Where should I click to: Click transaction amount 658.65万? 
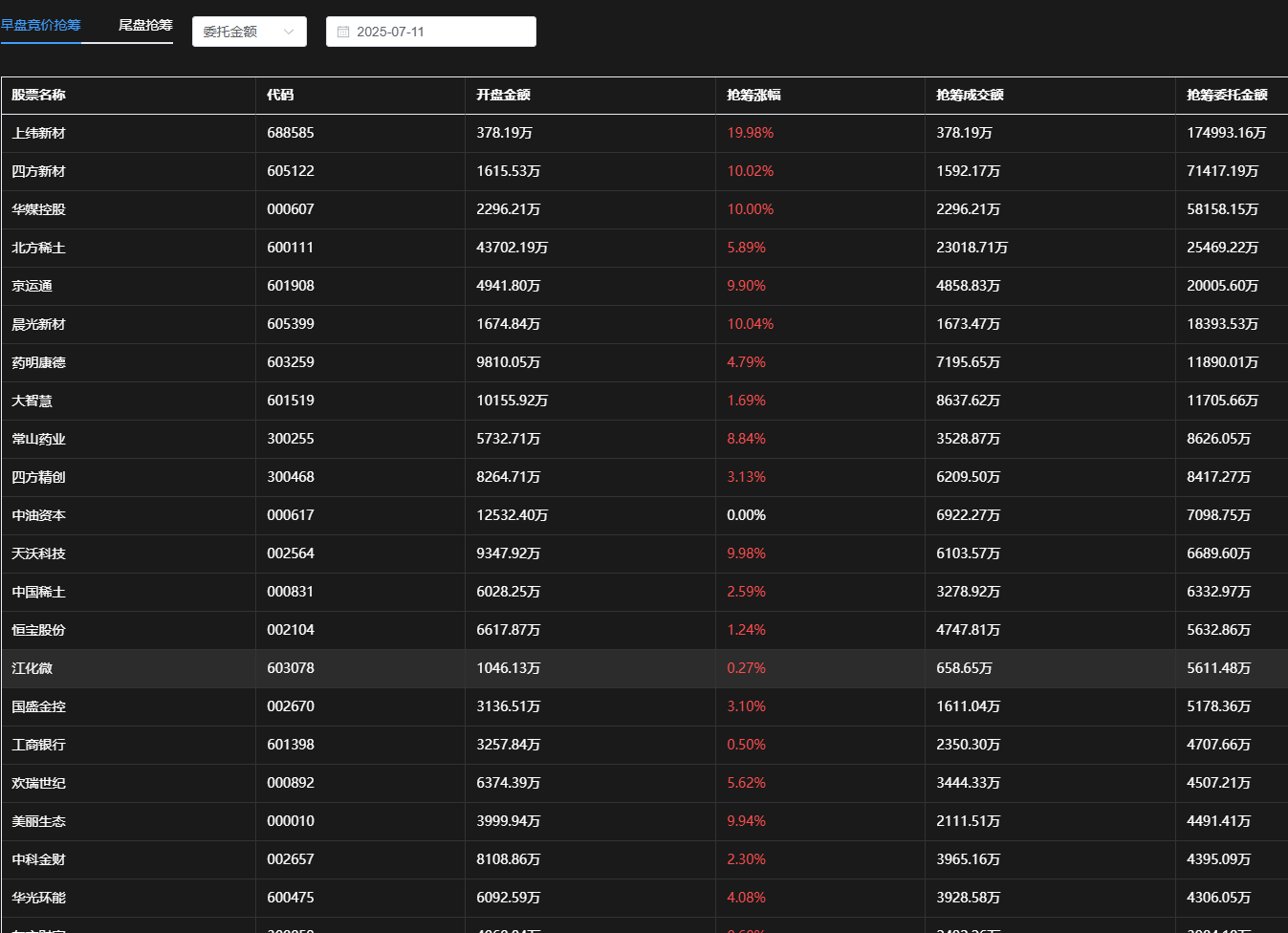tap(965, 668)
